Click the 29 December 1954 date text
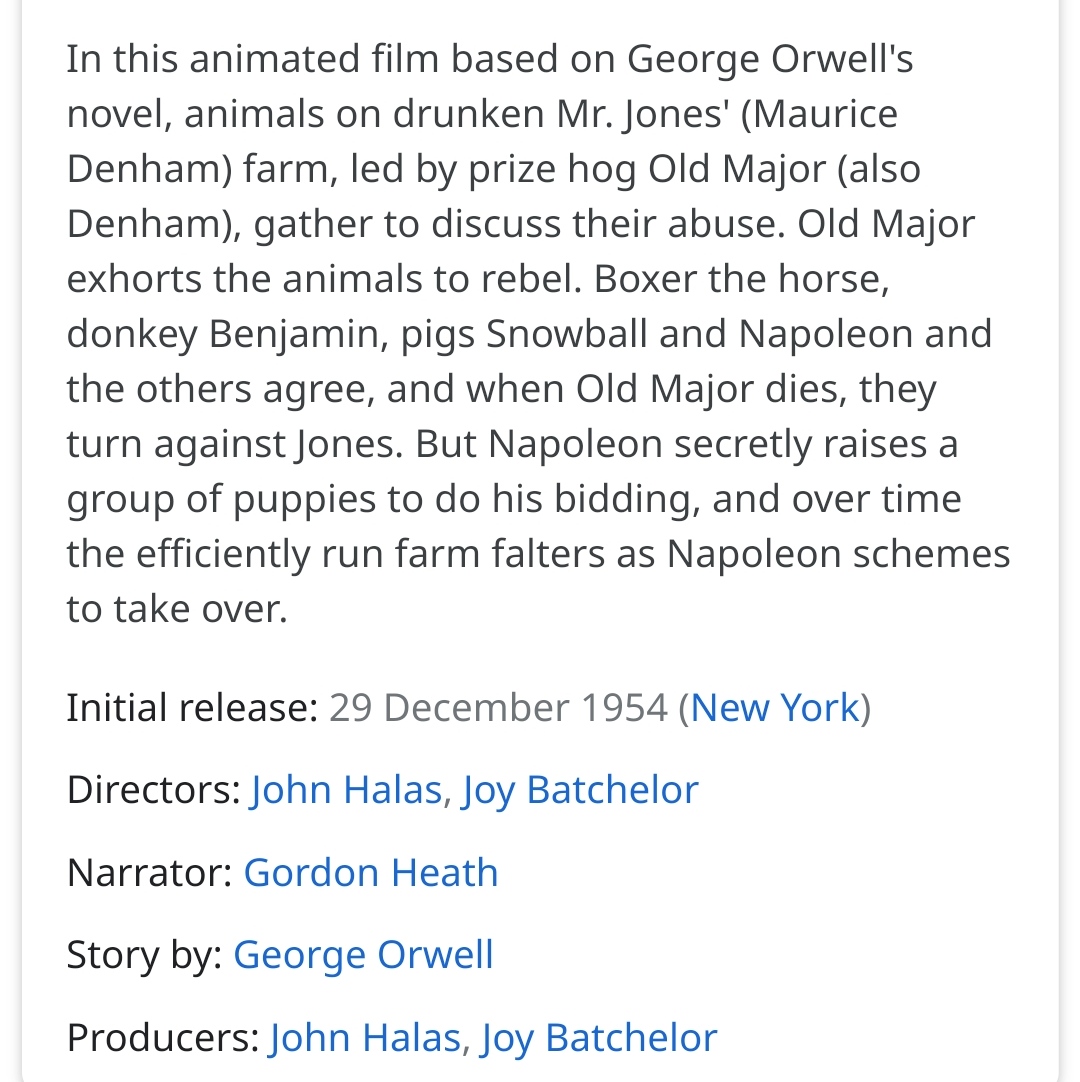Image resolution: width=1080 pixels, height=1082 pixels. (x=498, y=708)
